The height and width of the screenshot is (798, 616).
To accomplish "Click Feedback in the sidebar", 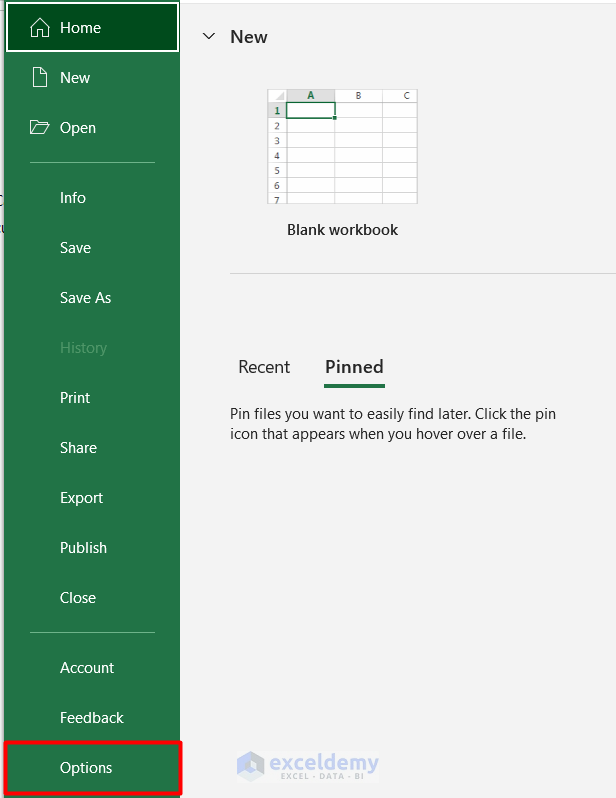I will point(91,718).
